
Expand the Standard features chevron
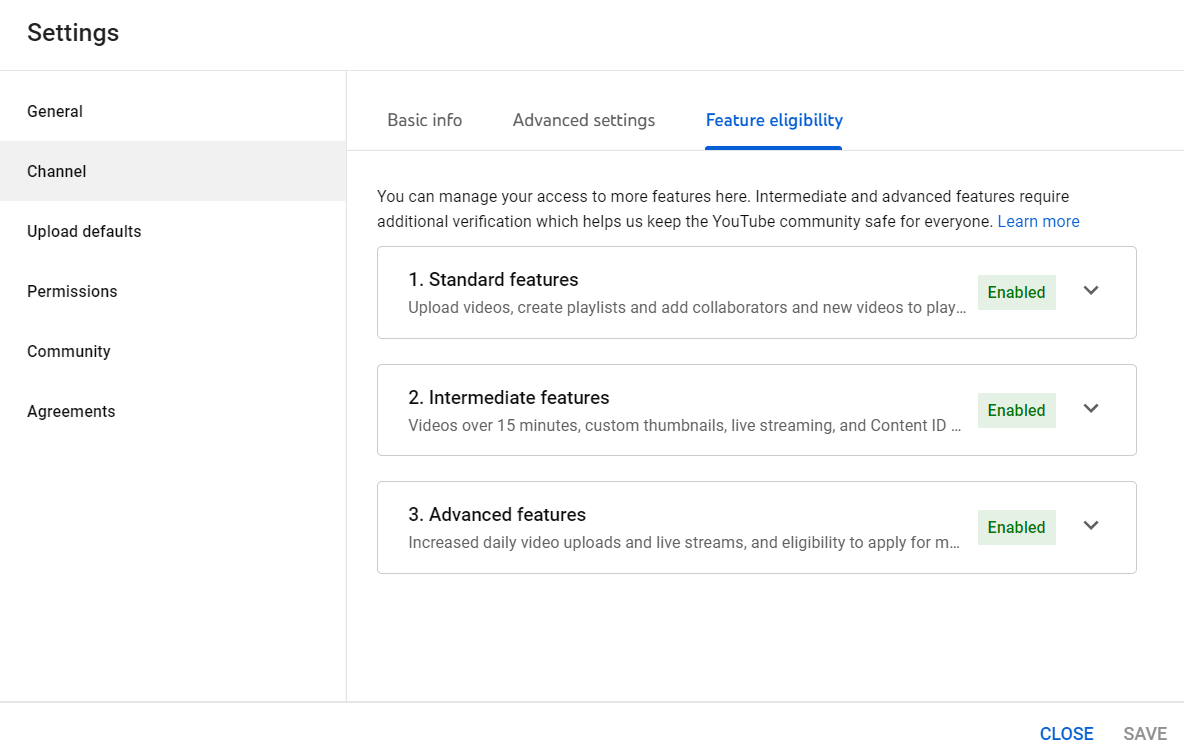1091,291
